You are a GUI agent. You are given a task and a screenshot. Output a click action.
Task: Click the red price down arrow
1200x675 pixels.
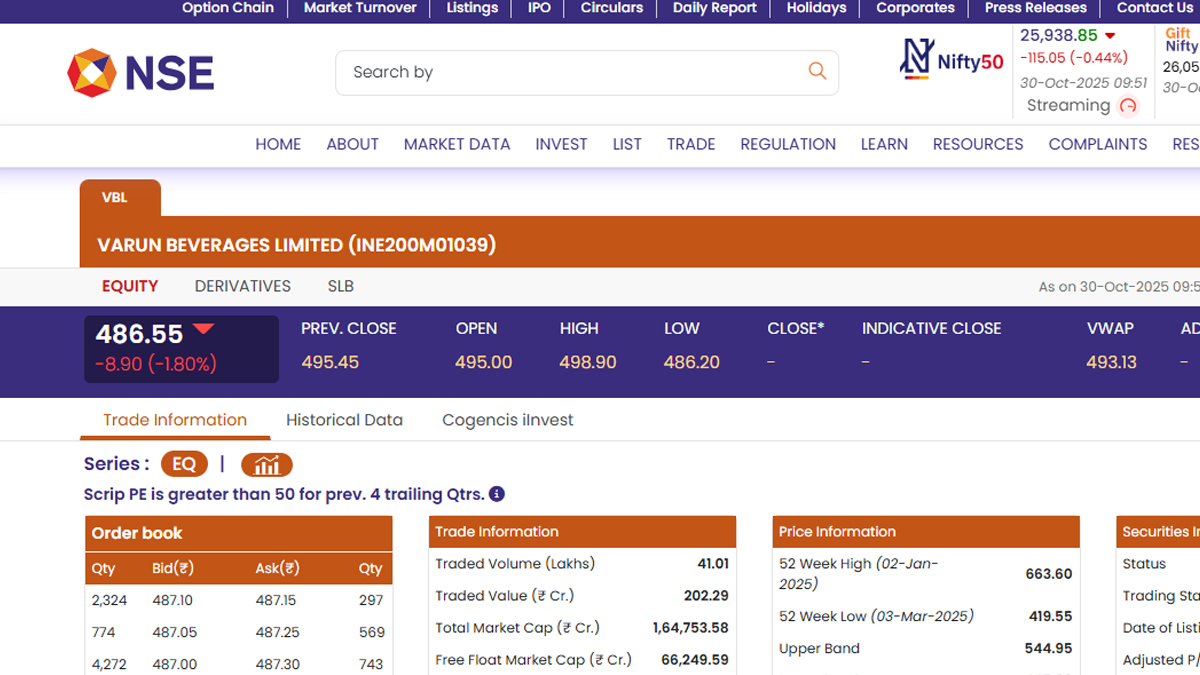[203, 329]
